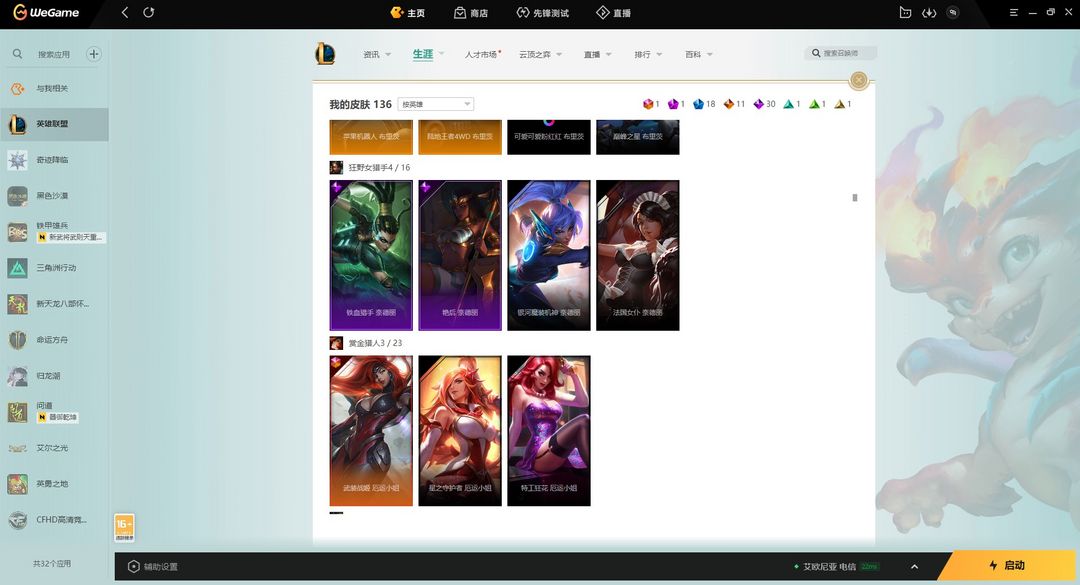The image size is (1080, 585).
Task: Select 英雄联盟 in the game list
Action: (54, 124)
